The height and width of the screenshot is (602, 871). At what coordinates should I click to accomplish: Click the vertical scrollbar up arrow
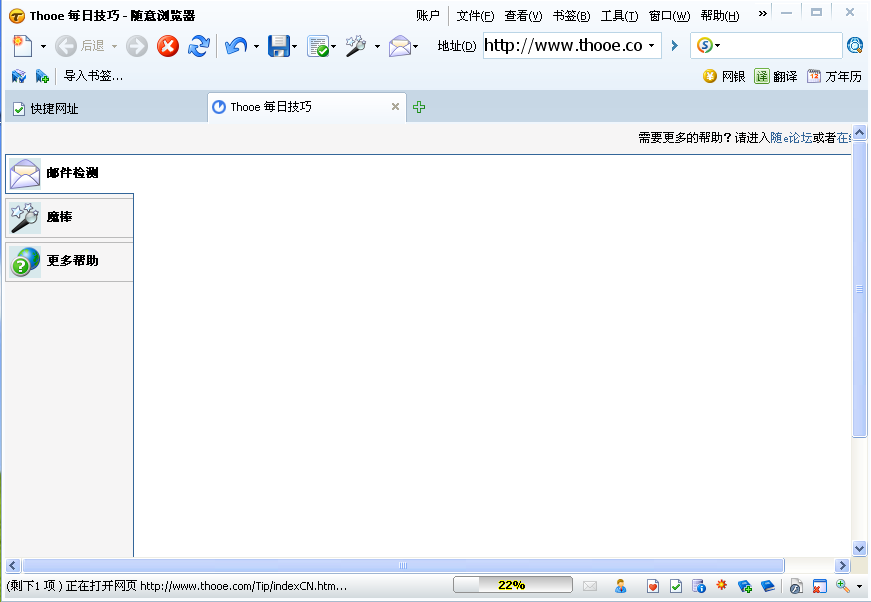[x=859, y=133]
